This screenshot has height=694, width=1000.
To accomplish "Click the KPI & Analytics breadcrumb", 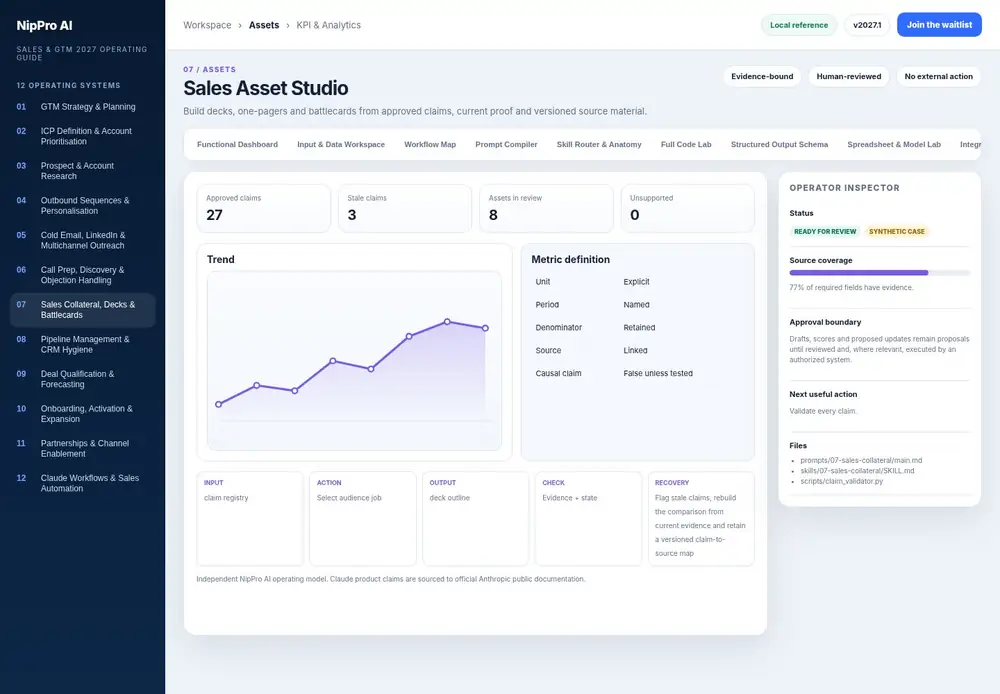I will 328,25.
